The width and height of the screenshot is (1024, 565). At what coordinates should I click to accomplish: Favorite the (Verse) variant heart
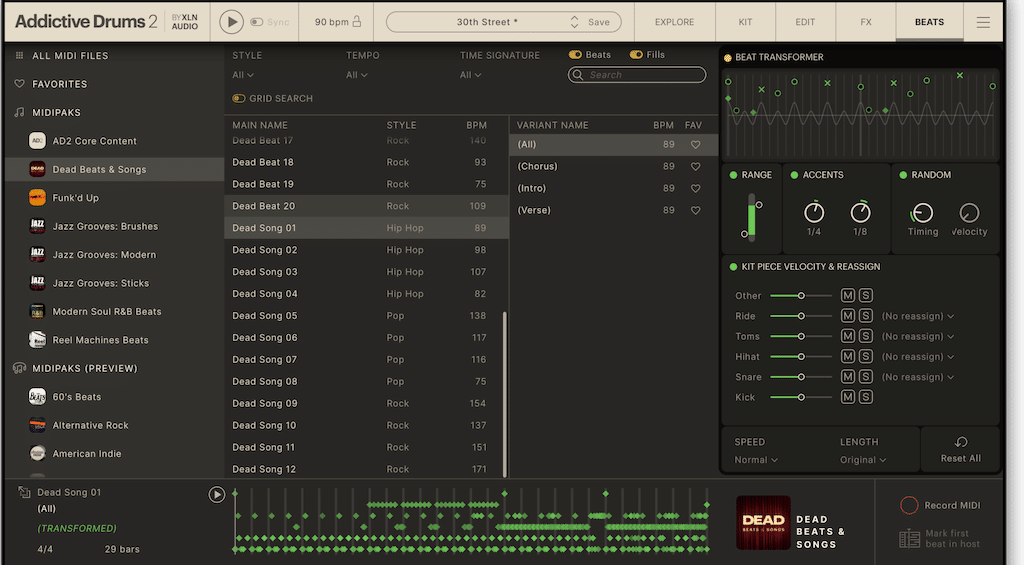pyautogui.click(x=696, y=210)
